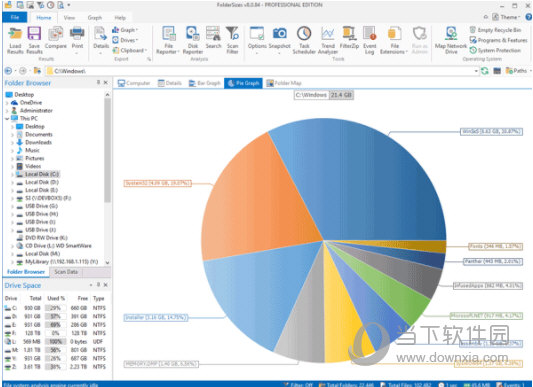The height and width of the screenshot is (387, 533).
Task: Open the address path dropdown arrow
Action: [x=476, y=71]
